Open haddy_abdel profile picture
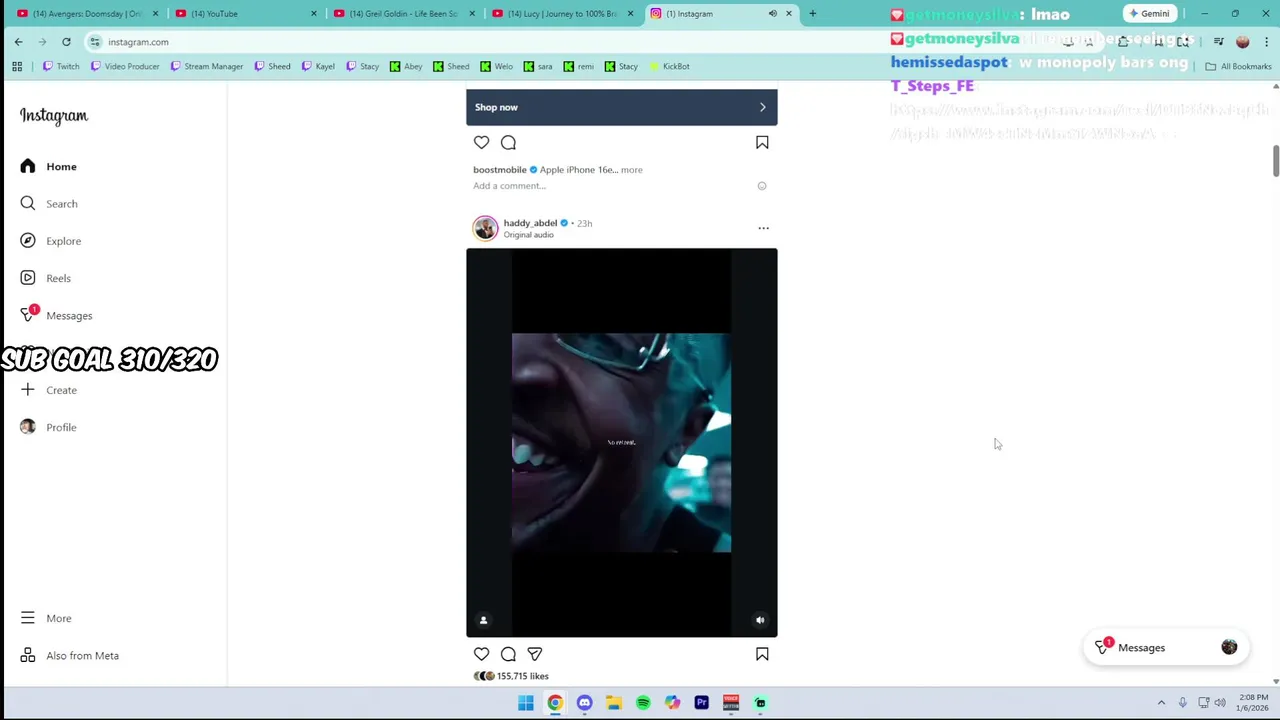Viewport: 1280px width, 720px height. 485,228
